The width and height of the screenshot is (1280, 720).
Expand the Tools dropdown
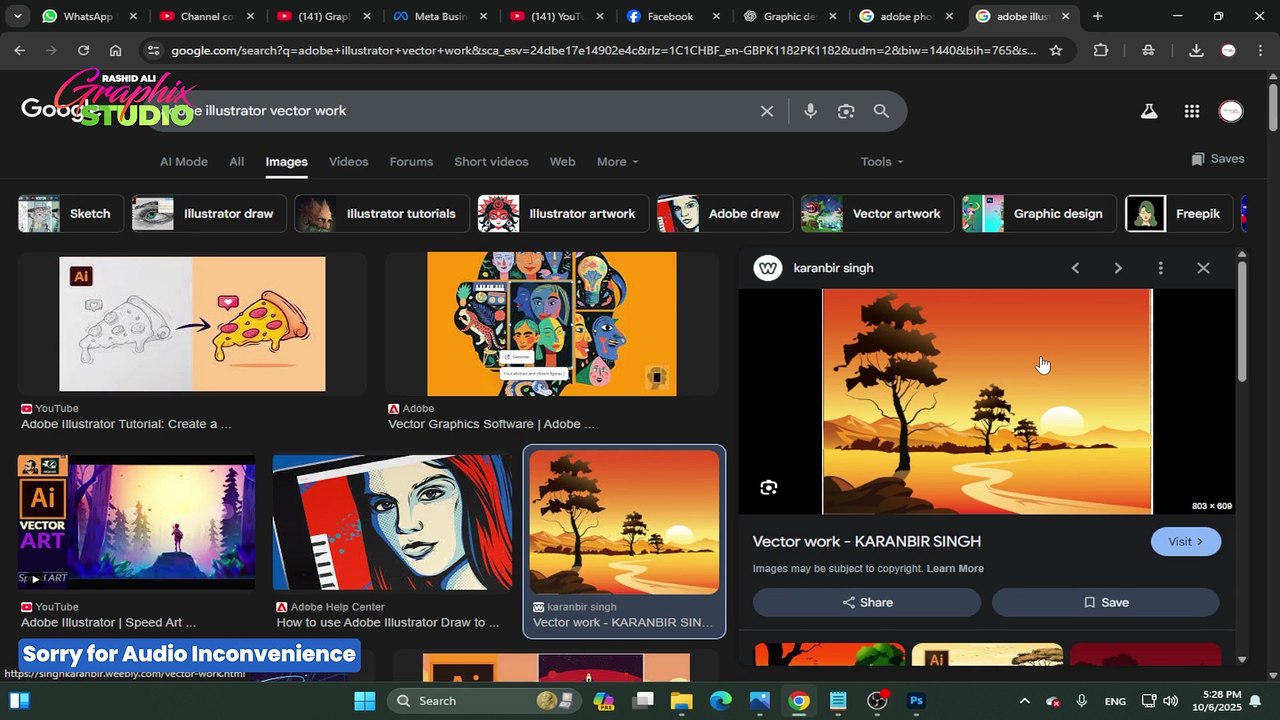click(x=881, y=162)
